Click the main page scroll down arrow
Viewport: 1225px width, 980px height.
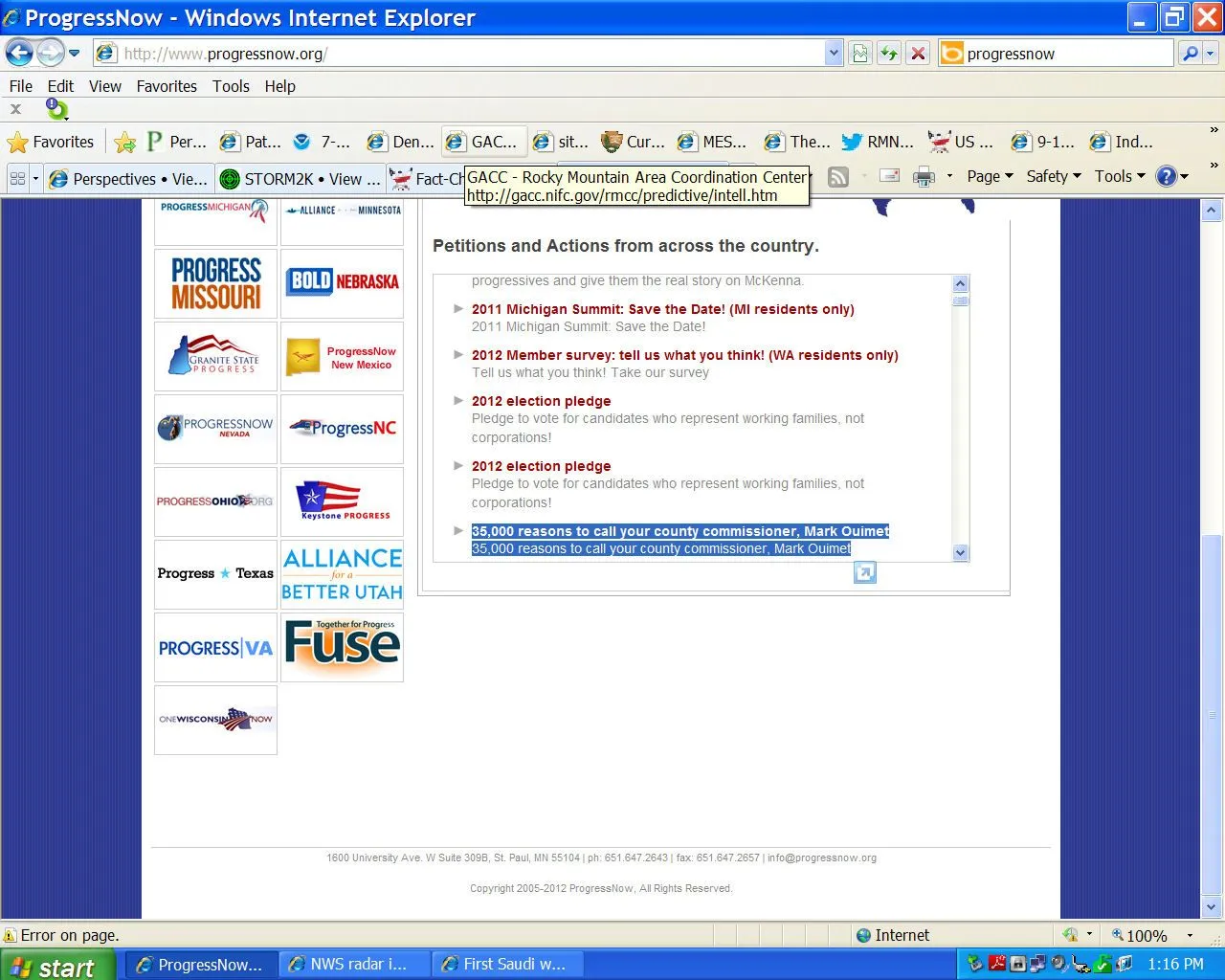pyautogui.click(x=1212, y=906)
